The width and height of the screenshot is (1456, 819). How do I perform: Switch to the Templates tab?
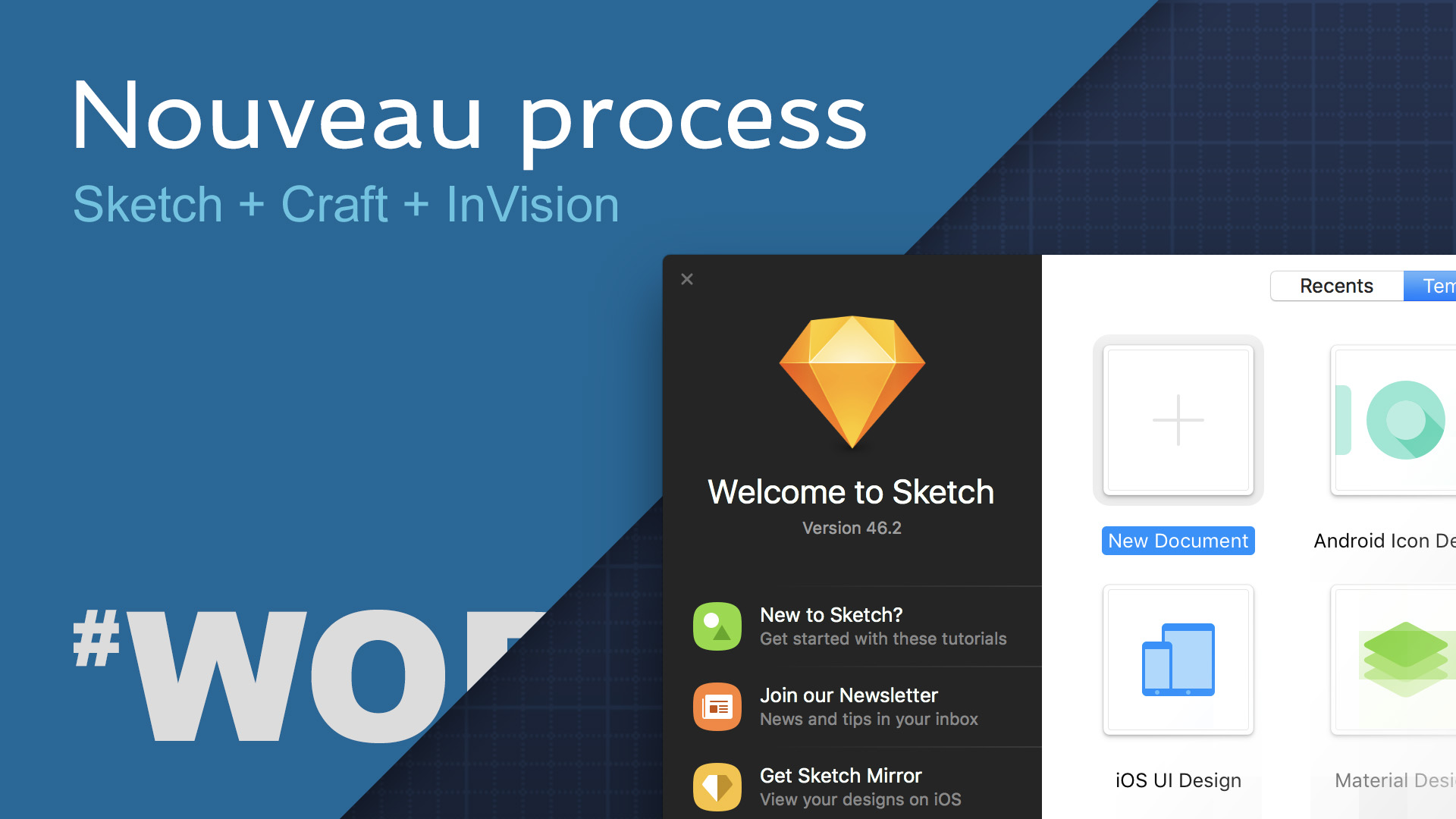(x=1433, y=286)
